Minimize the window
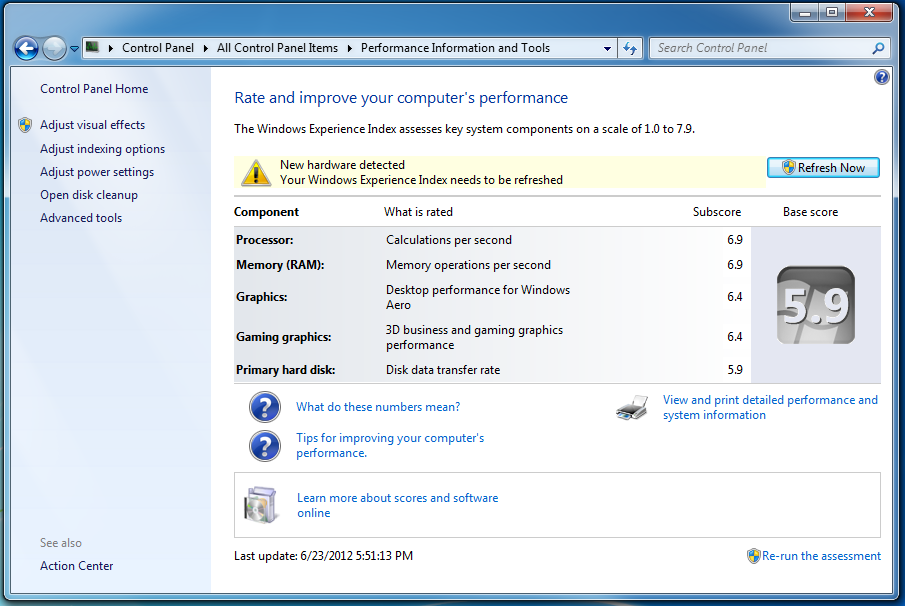Image resolution: width=905 pixels, height=606 pixels. (805, 12)
